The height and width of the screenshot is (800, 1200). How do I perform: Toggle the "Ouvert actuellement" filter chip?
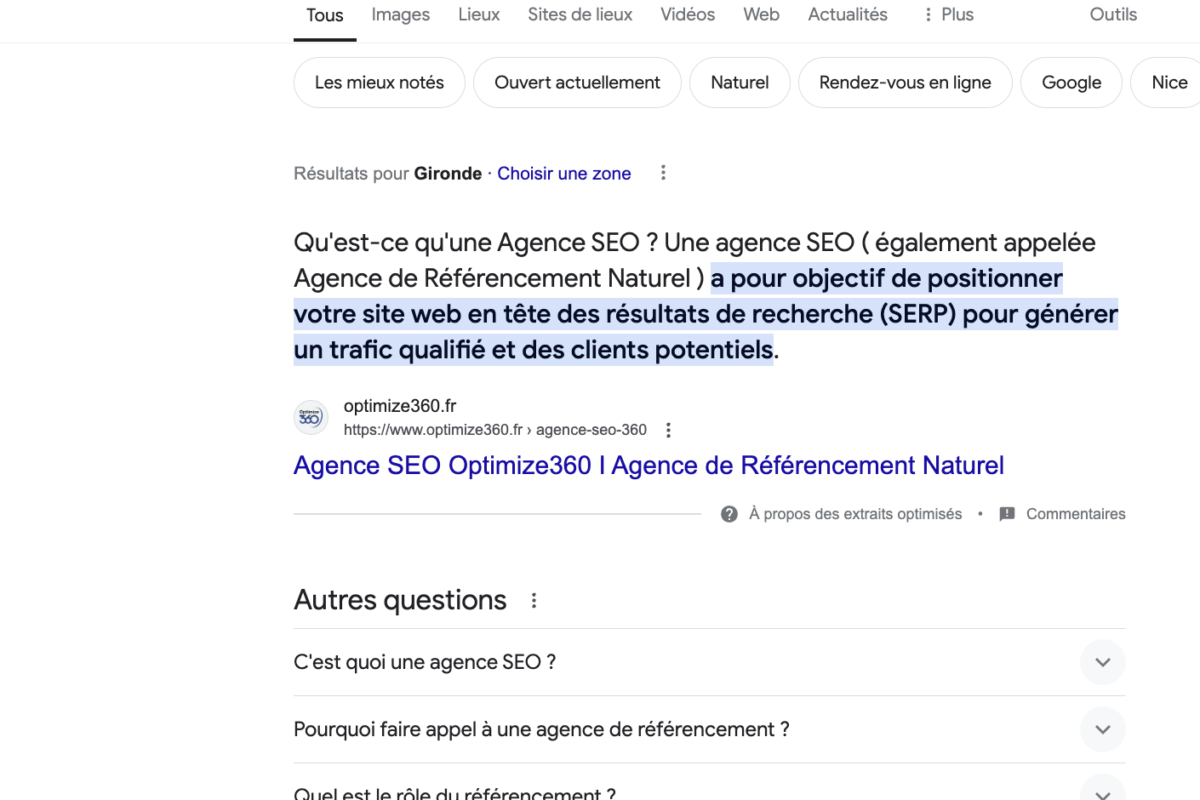click(577, 83)
